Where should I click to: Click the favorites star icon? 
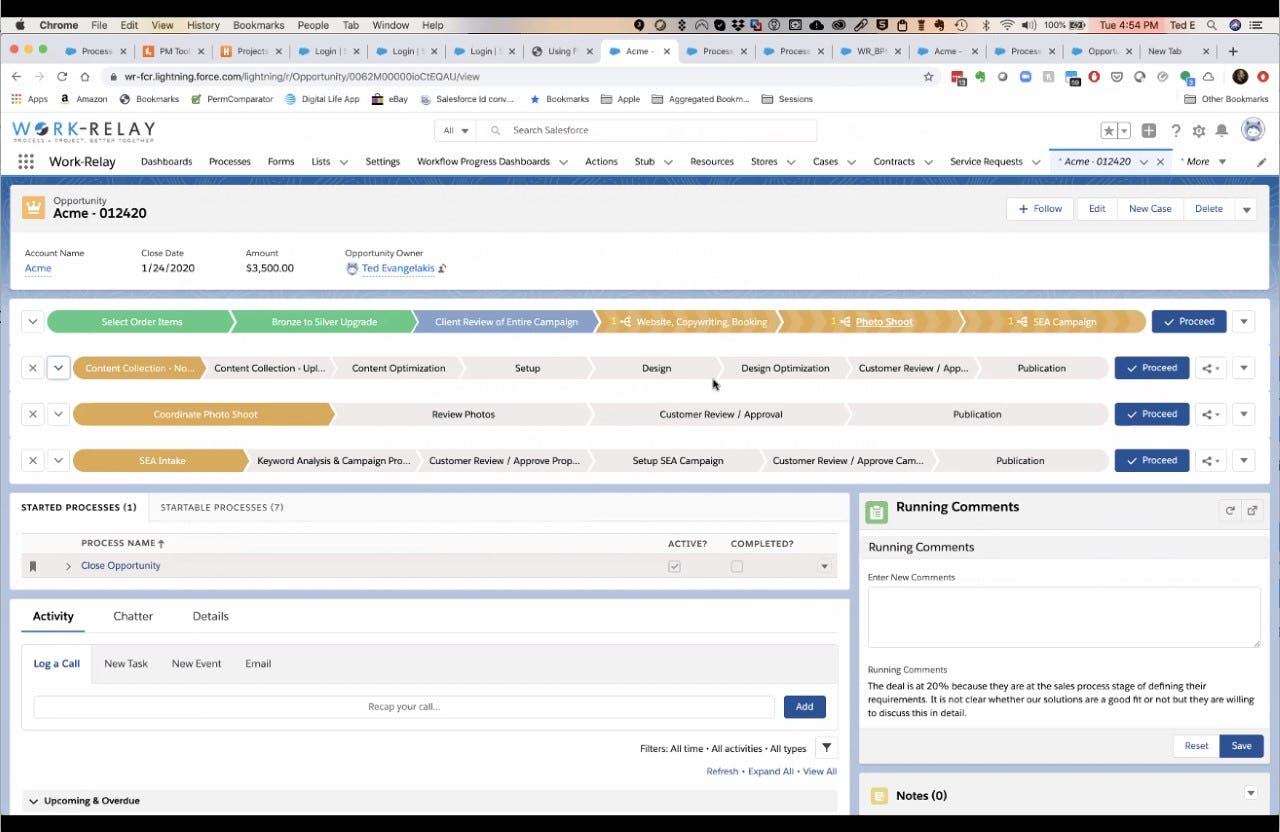pos(1109,129)
